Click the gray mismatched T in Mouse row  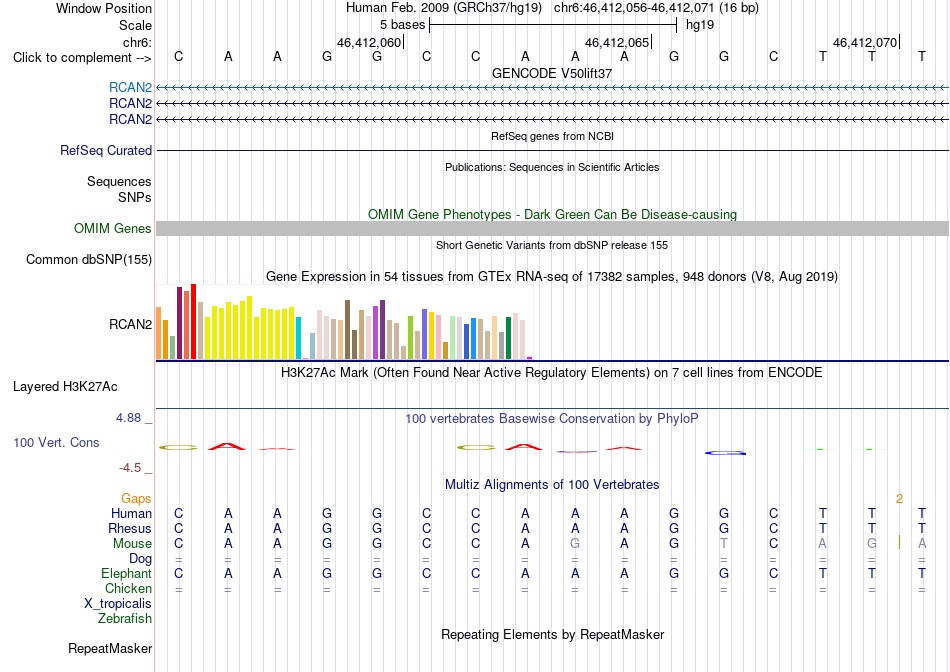tap(723, 544)
